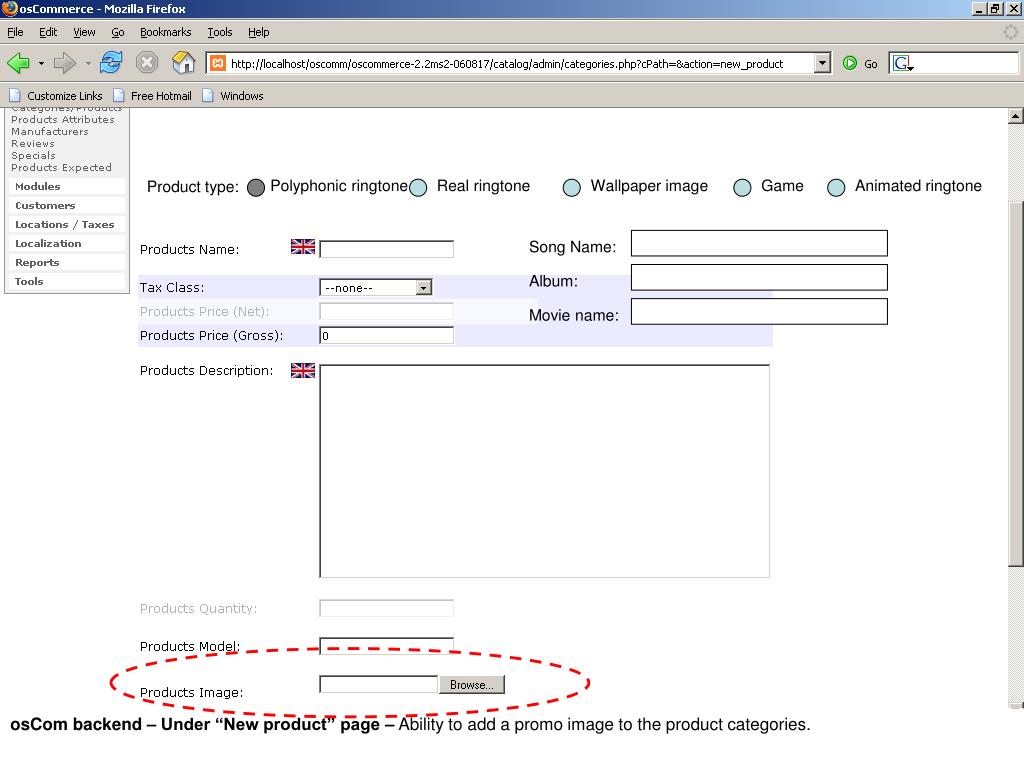Open the Edit menu
Image resolution: width=1024 pixels, height=768 pixels.
click(48, 32)
